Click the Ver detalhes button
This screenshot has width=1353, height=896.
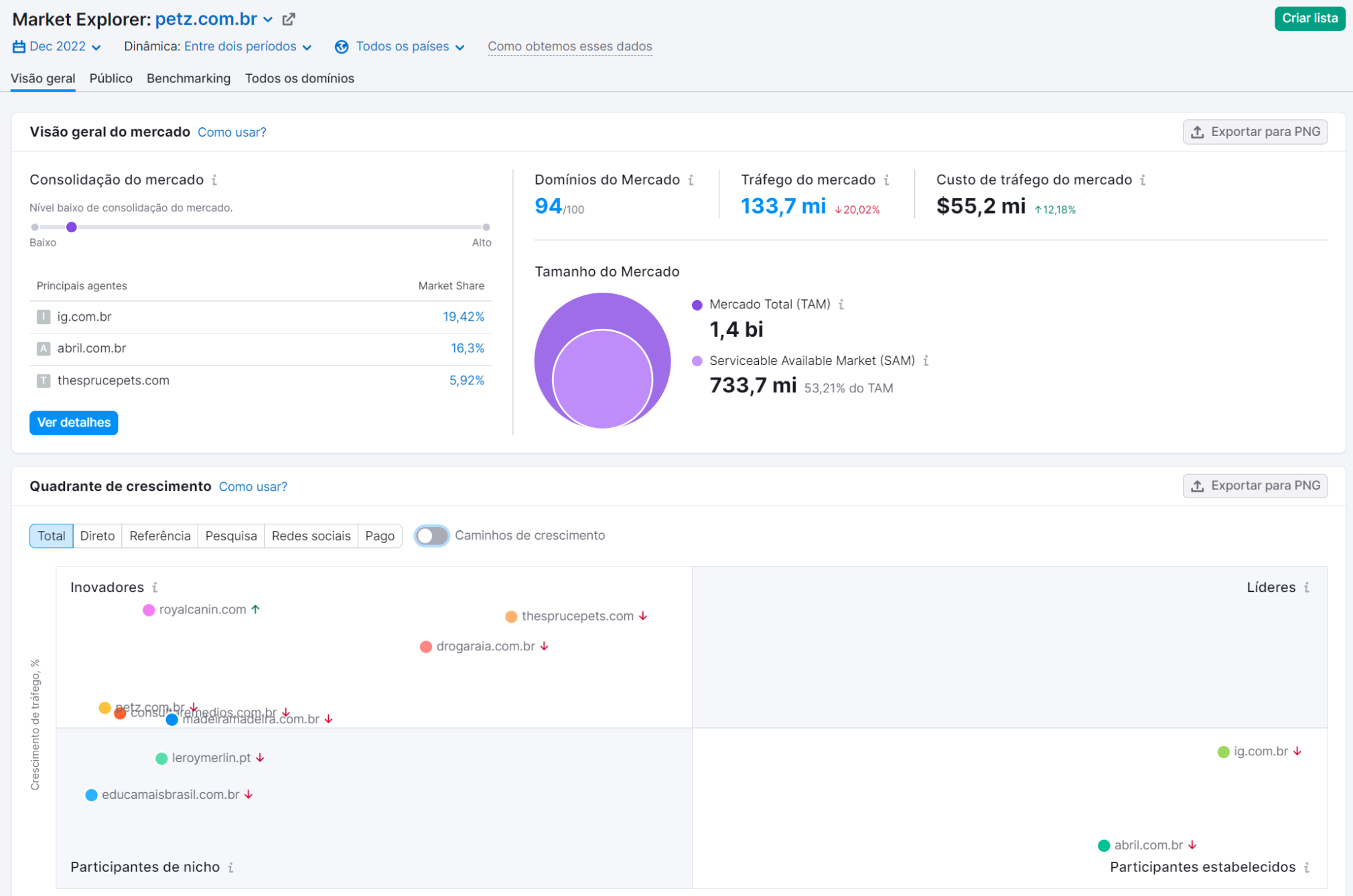(x=74, y=423)
